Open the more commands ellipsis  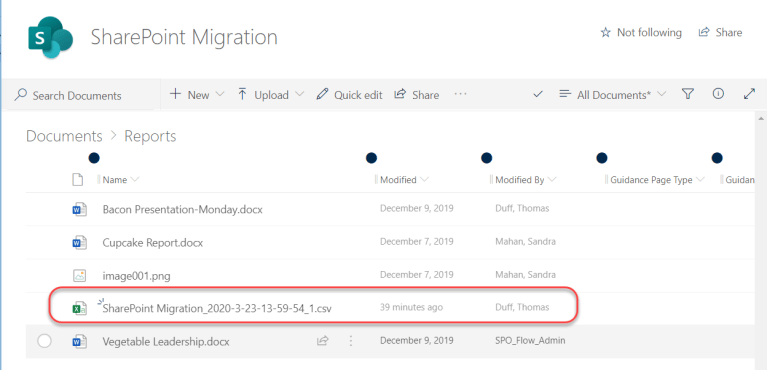pos(460,94)
